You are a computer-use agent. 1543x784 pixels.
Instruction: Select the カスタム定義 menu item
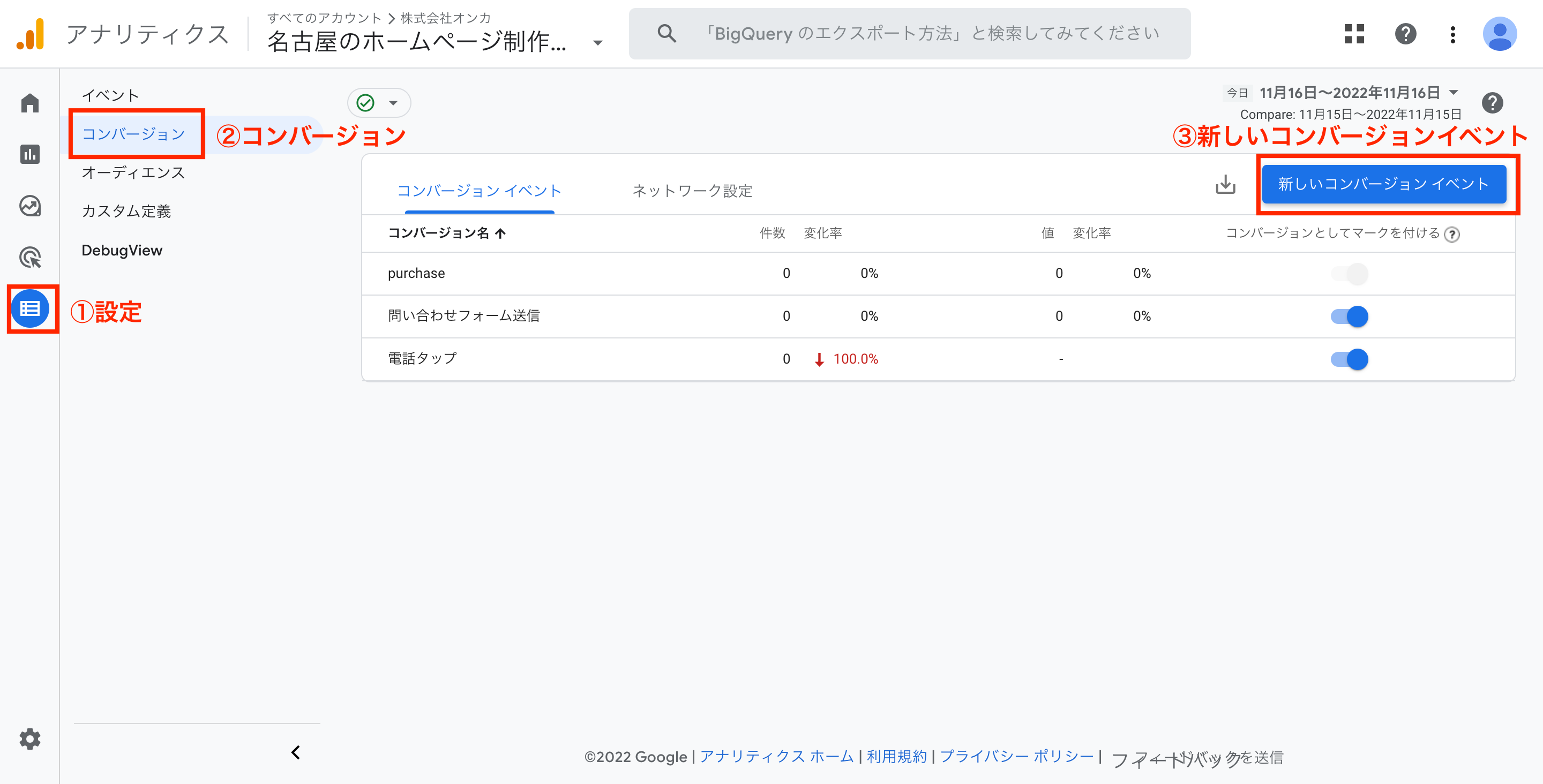126,211
